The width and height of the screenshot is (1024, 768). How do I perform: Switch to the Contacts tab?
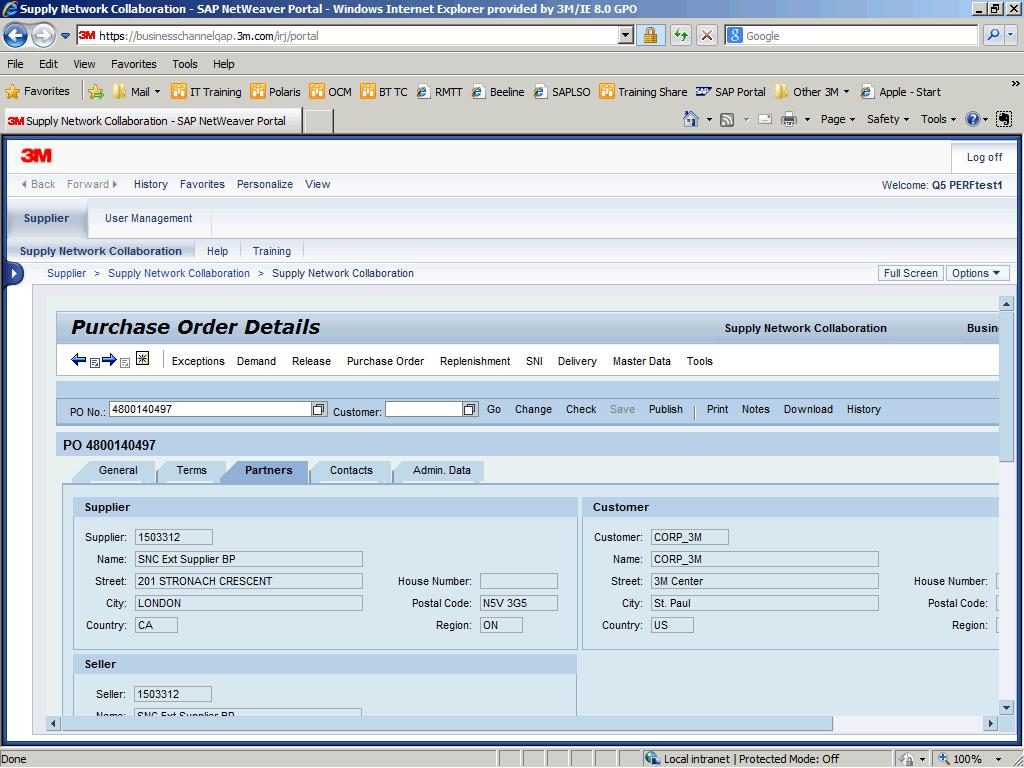351,470
